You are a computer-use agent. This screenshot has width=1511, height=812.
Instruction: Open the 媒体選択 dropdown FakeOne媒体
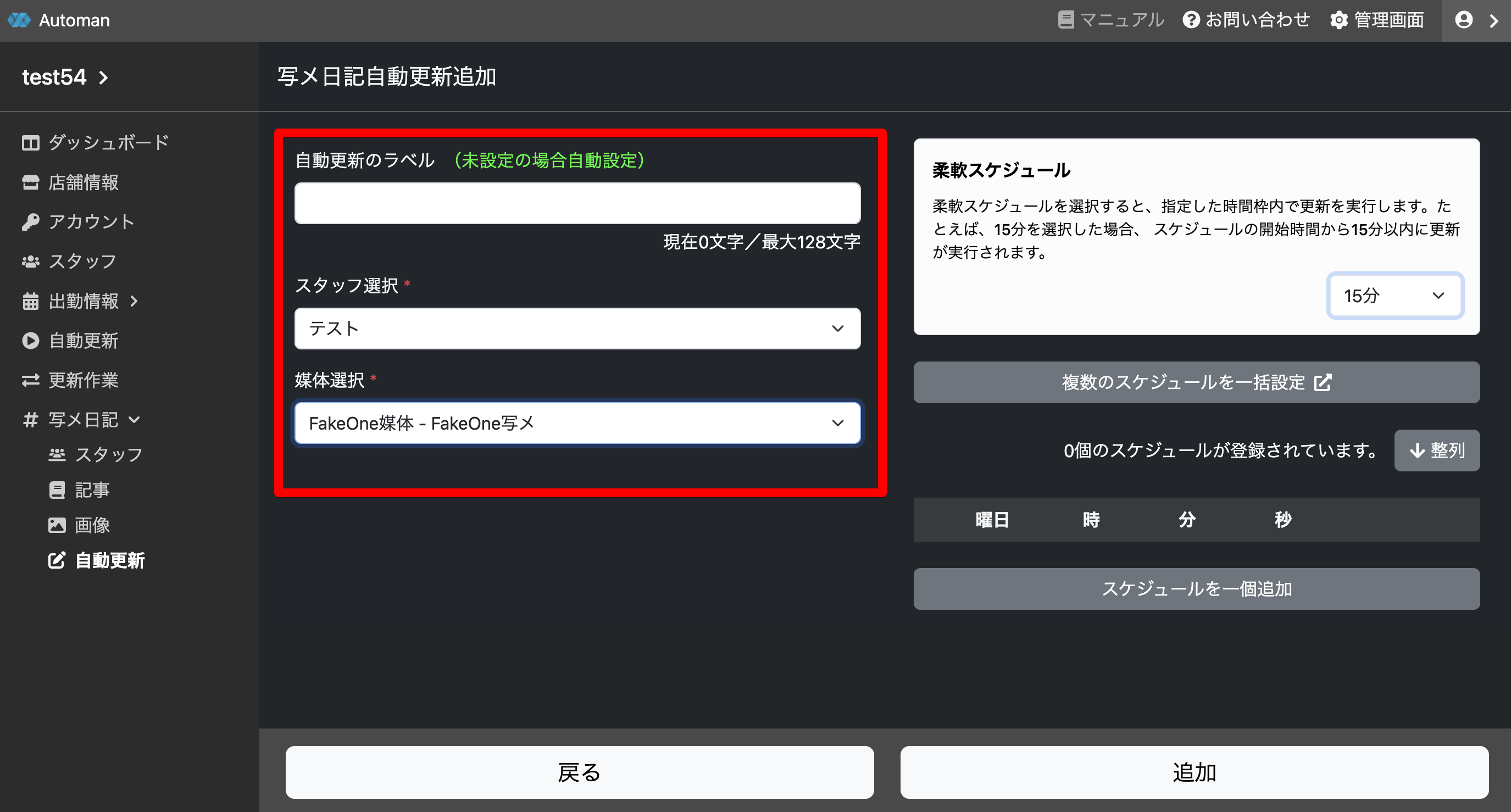coord(577,423)
